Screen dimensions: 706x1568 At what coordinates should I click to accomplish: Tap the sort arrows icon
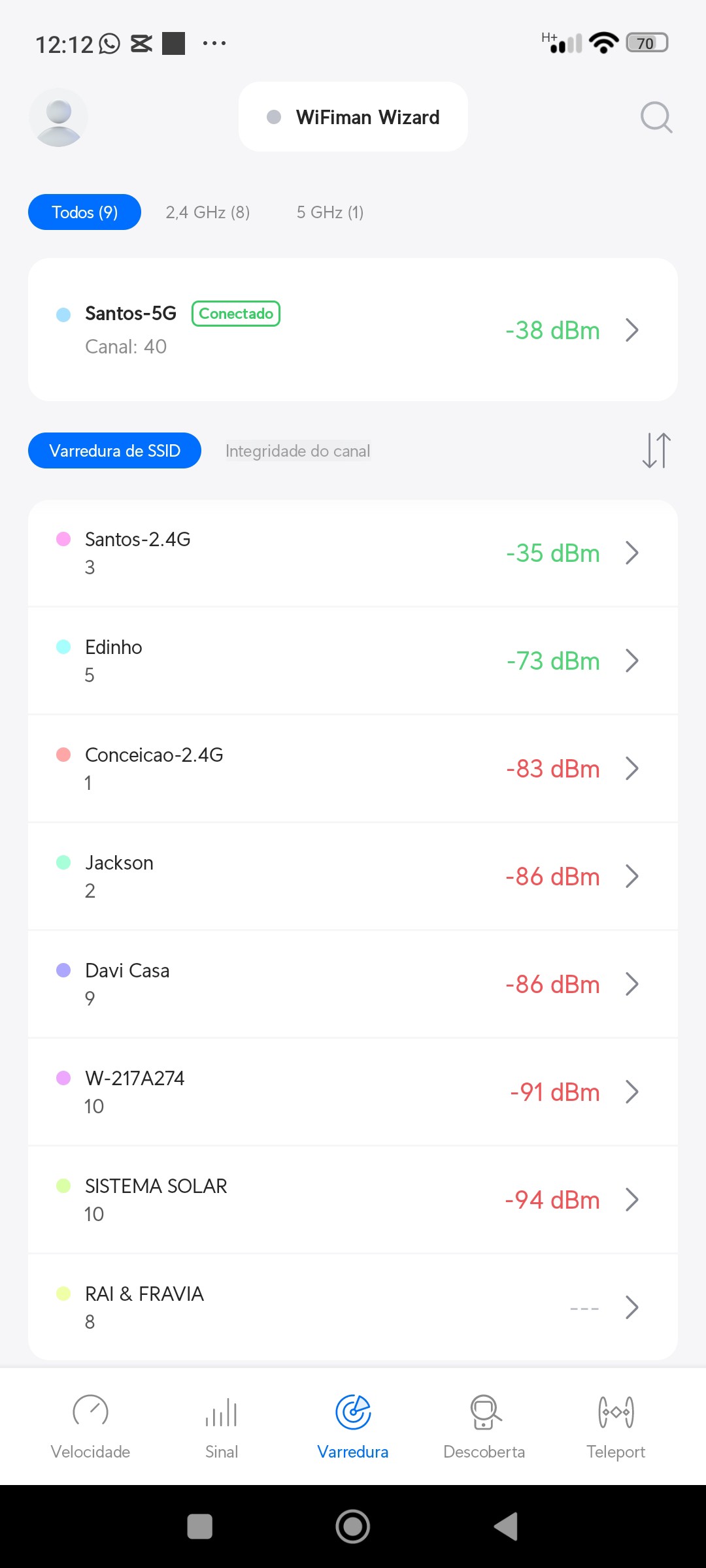coord(656,451)
